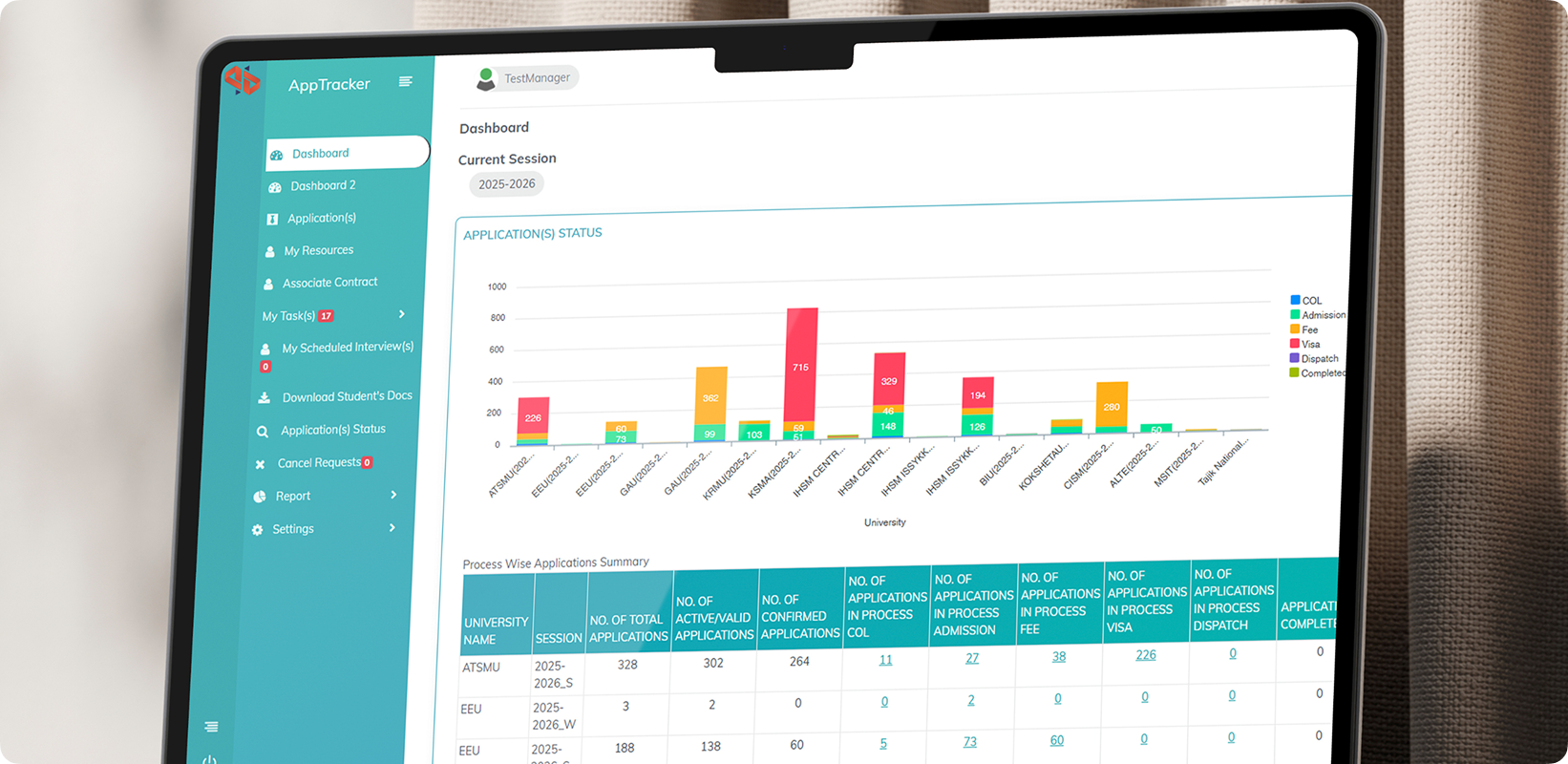Click the blue COL legend color swatch

pos(1295,300)
